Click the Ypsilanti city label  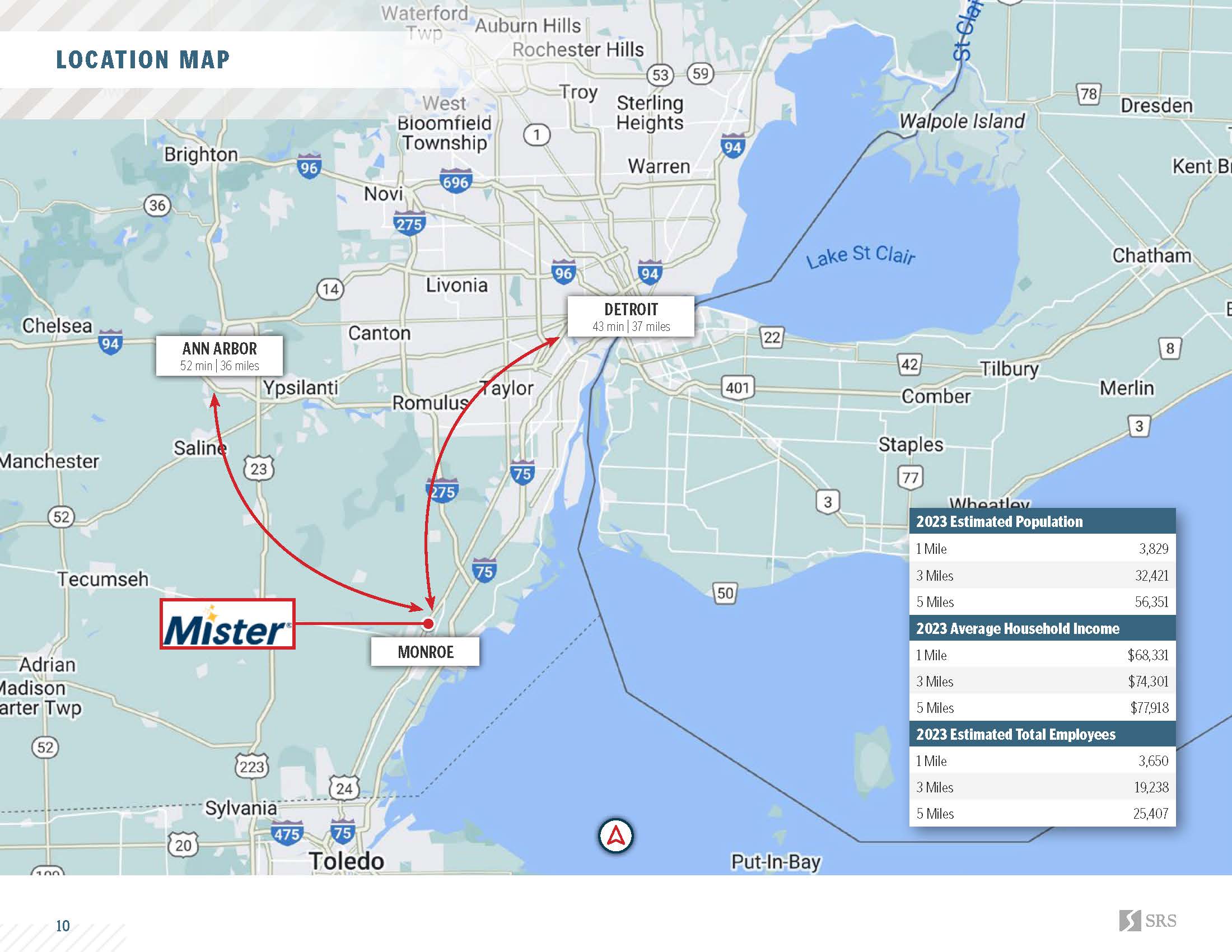301,389
